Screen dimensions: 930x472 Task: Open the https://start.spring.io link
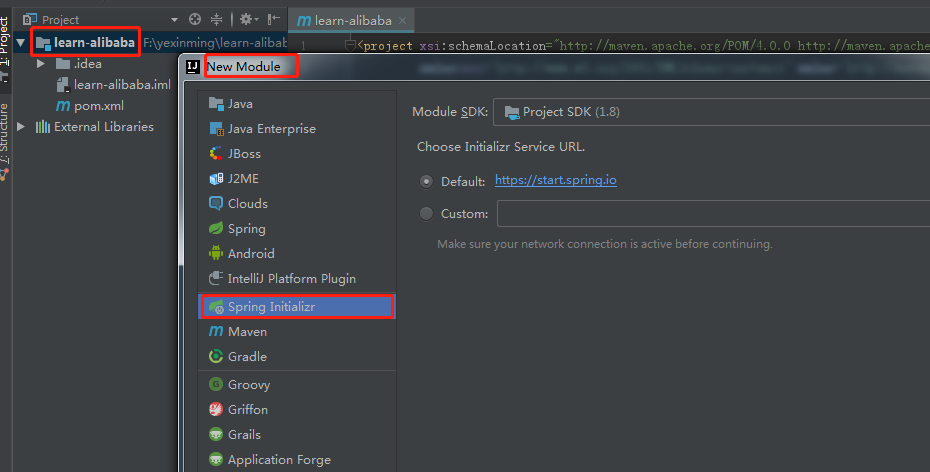[556, 180]
